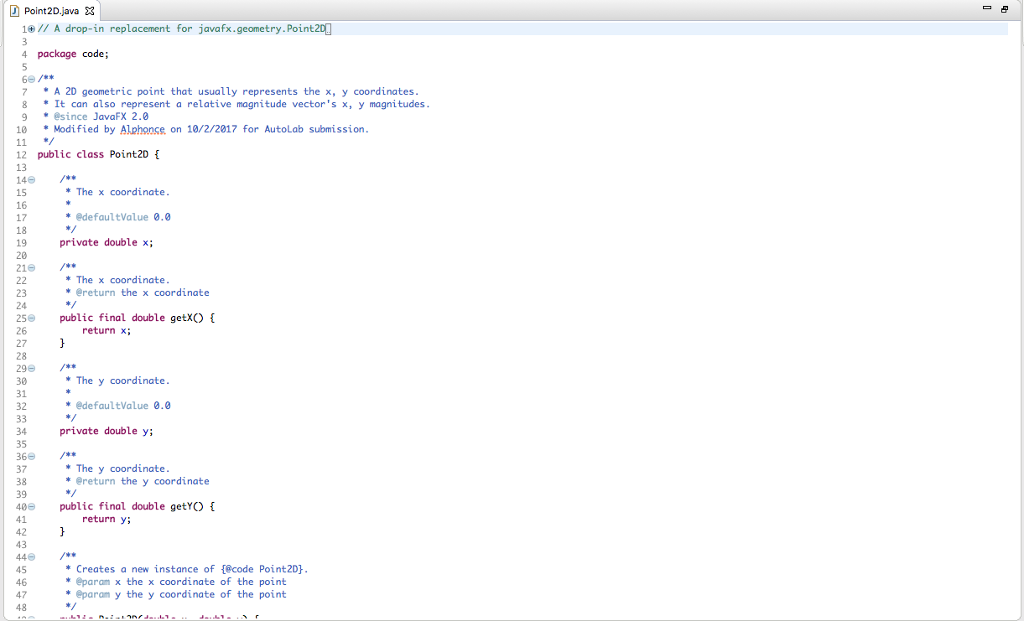Collapse getY method at line 40
Viewport: 1024px width, 621px height.
pos(31,507)
